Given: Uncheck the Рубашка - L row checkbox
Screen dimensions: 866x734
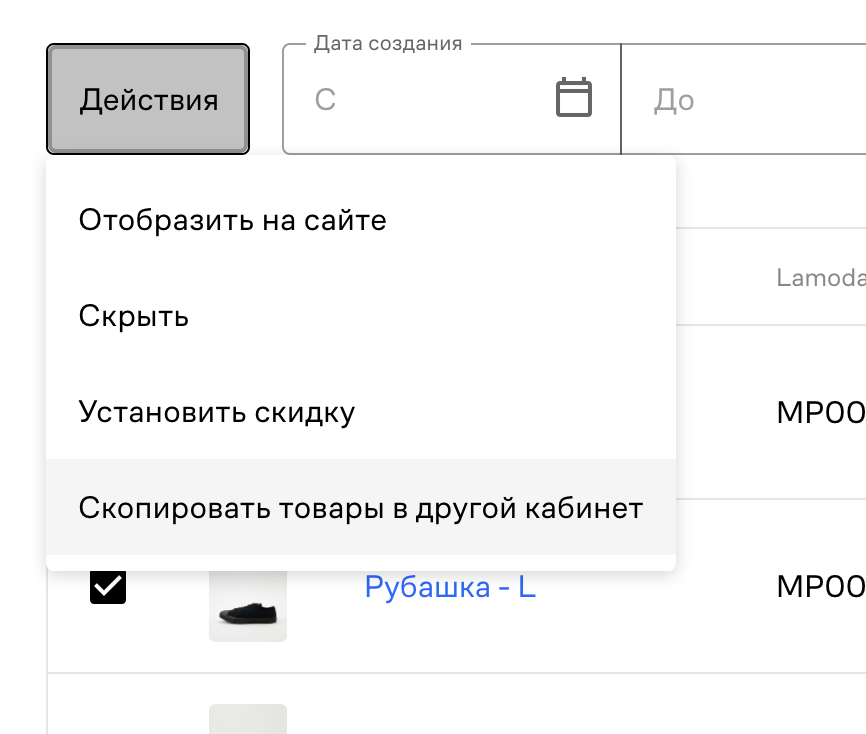Looking at the screenshot, I should pos(108,587).
